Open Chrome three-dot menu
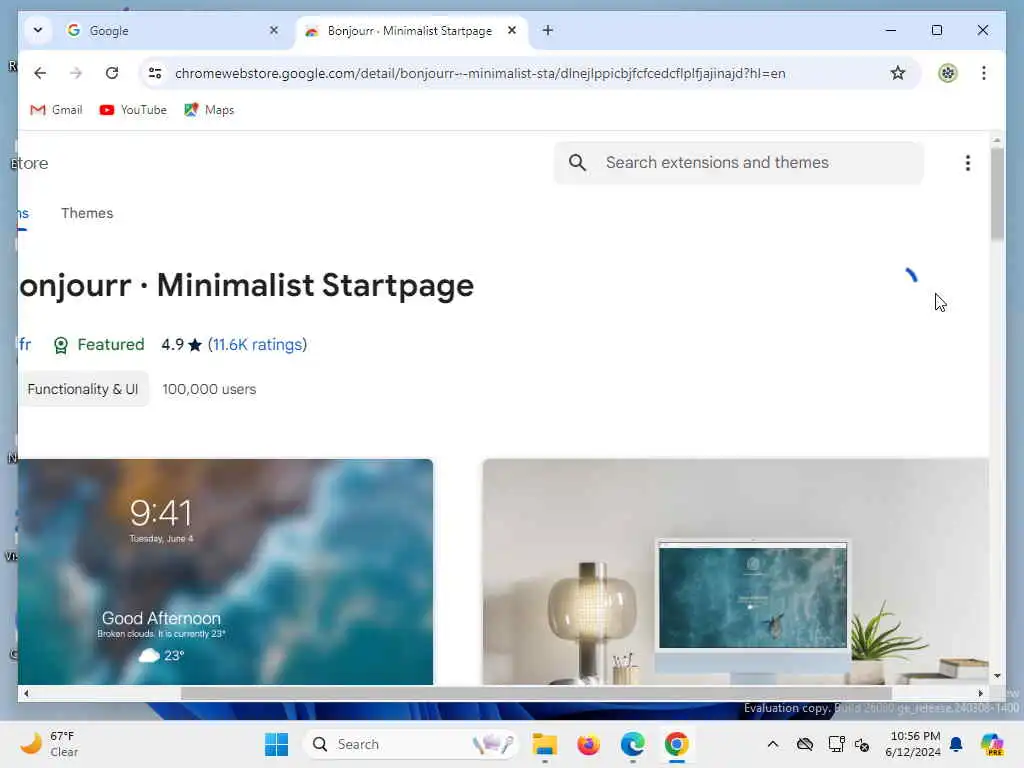Image resolution: width=1024 pixels, height=768 pixels. (x=984, y=73)
